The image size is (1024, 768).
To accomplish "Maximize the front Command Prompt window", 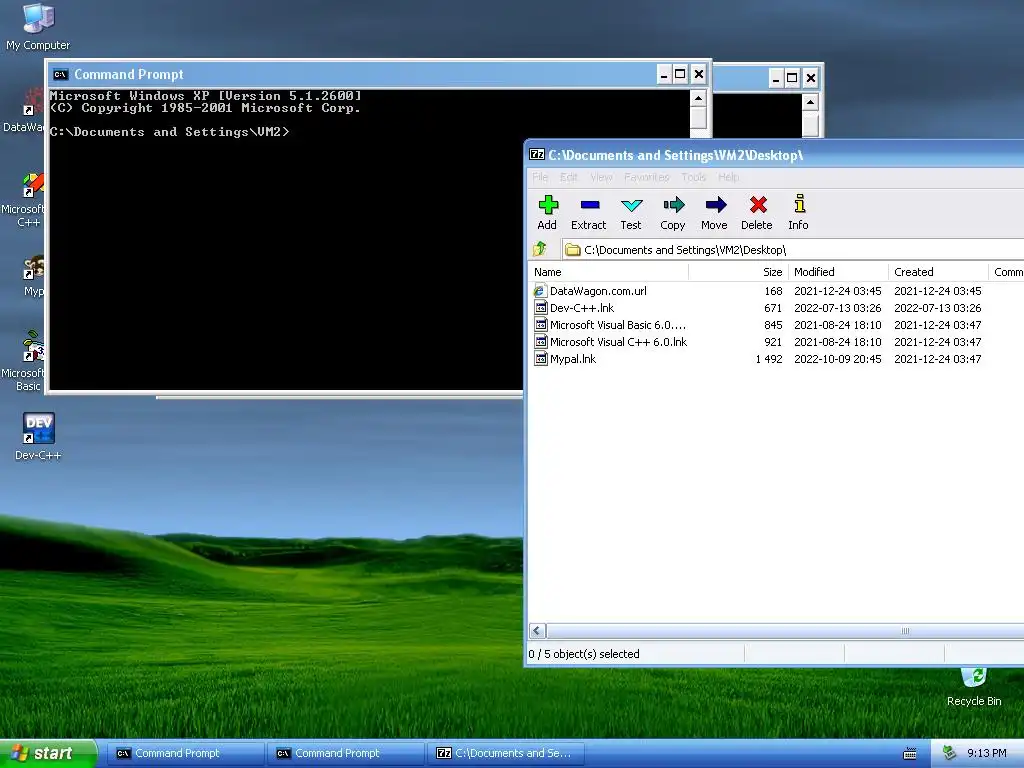I will pyautogui.click(x=680, y=74).
